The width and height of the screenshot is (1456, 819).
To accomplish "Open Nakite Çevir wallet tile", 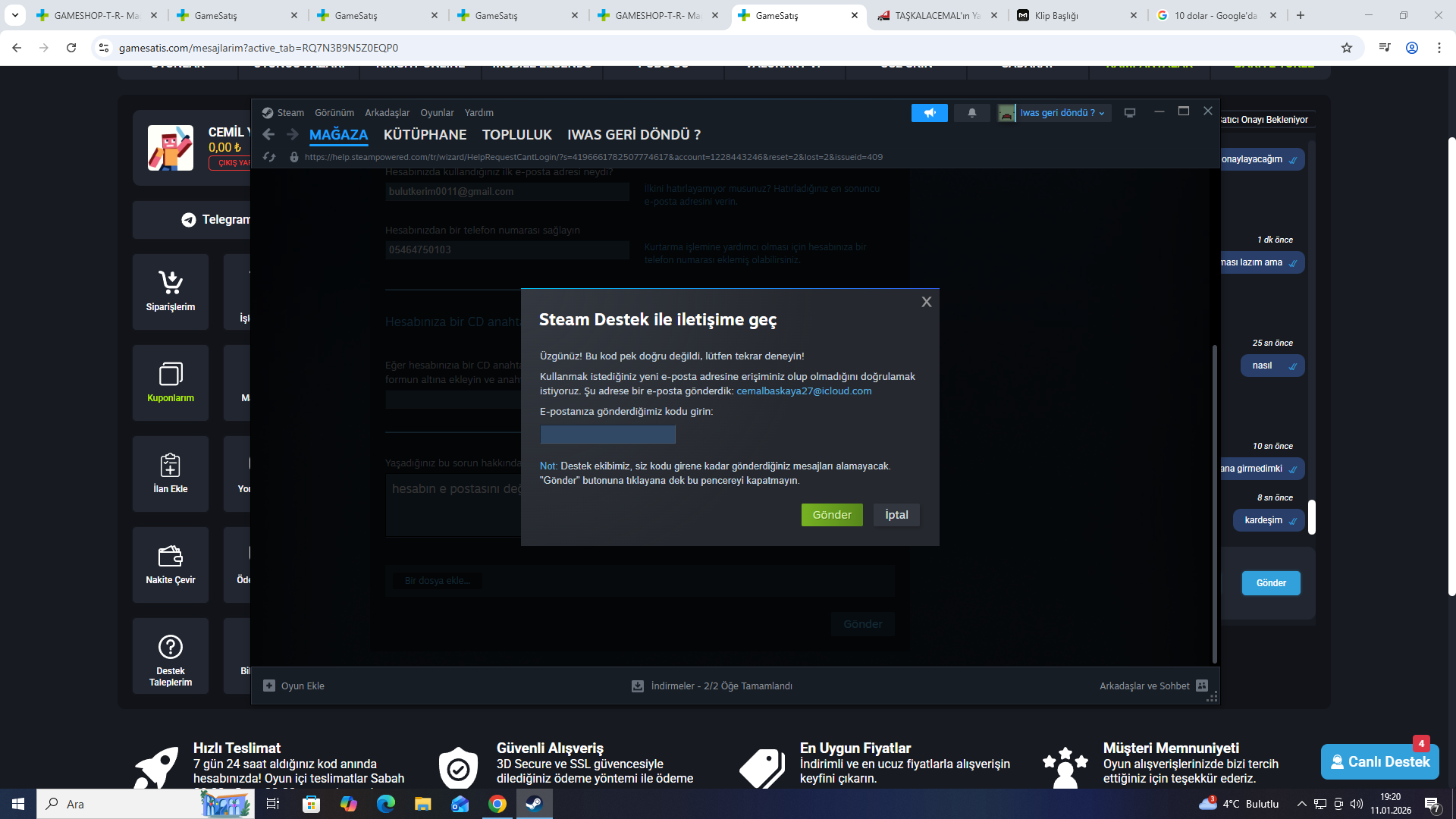I will [171, 565].
